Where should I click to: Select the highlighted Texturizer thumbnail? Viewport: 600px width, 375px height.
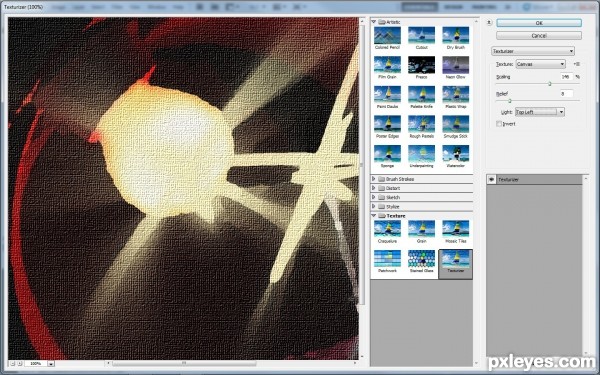455,264
